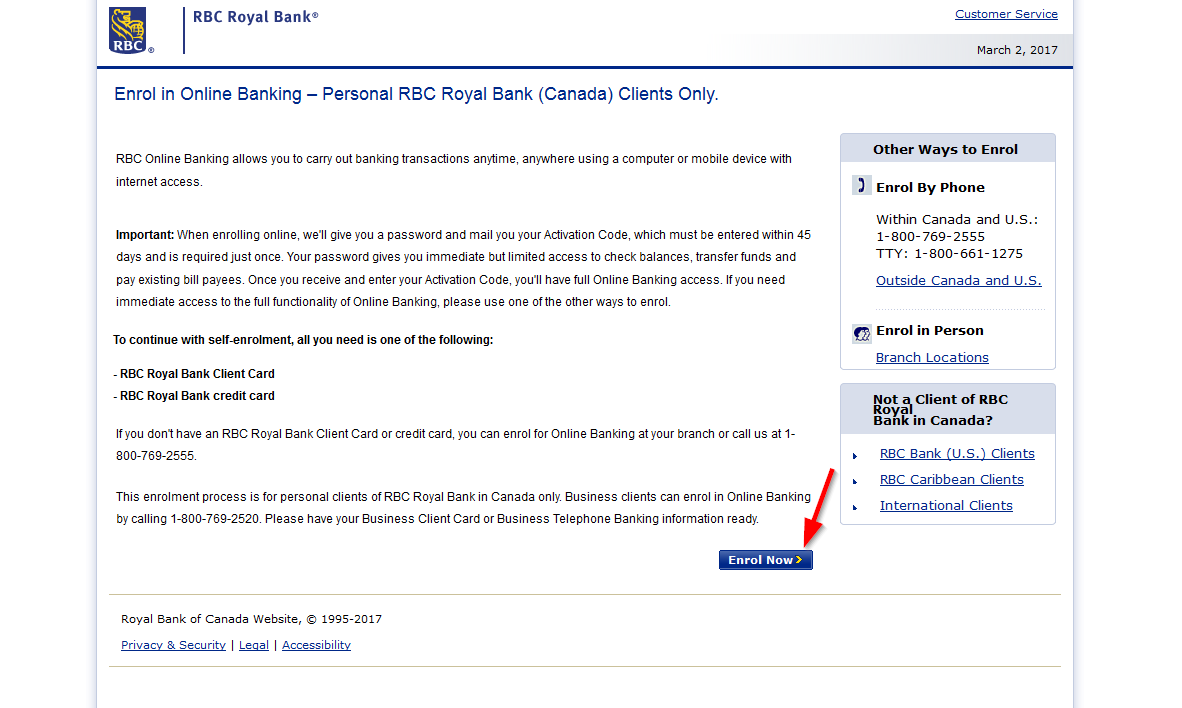This screenshot has width=1182, height=708.
Task: Follow the RBC Caribbean Clients link
Action: tap(951, 480)
